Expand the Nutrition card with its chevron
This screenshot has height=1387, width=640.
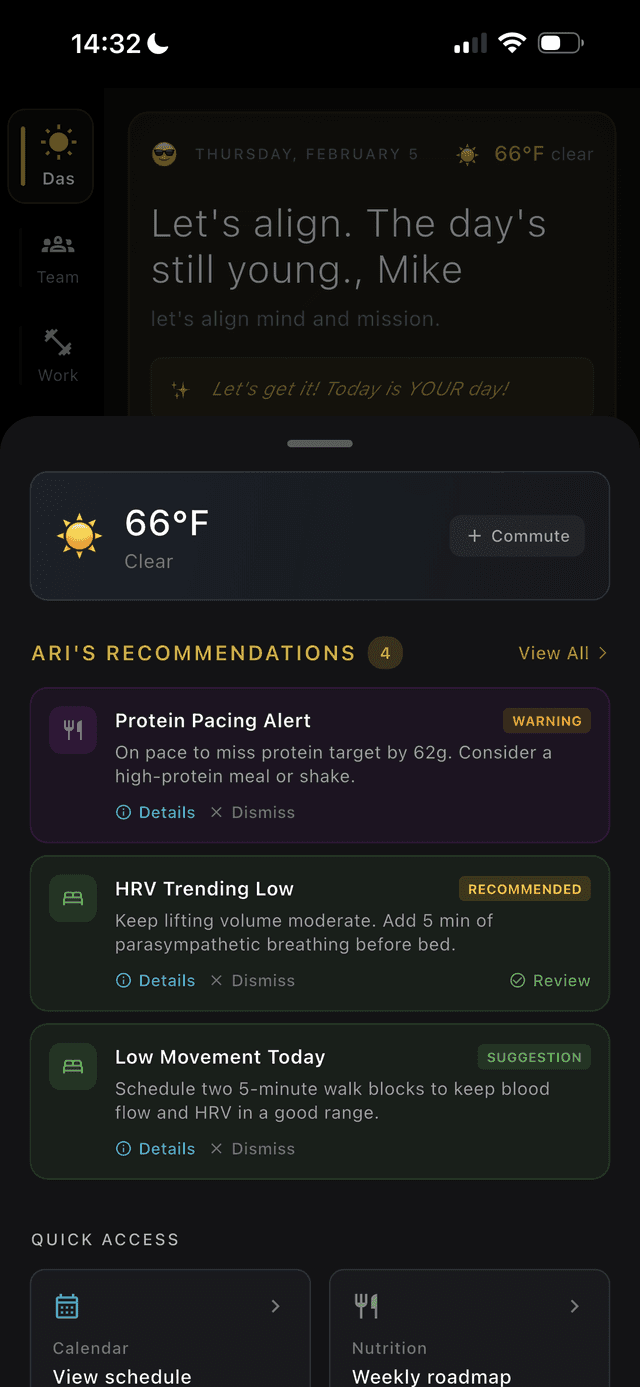[574, 1305]
